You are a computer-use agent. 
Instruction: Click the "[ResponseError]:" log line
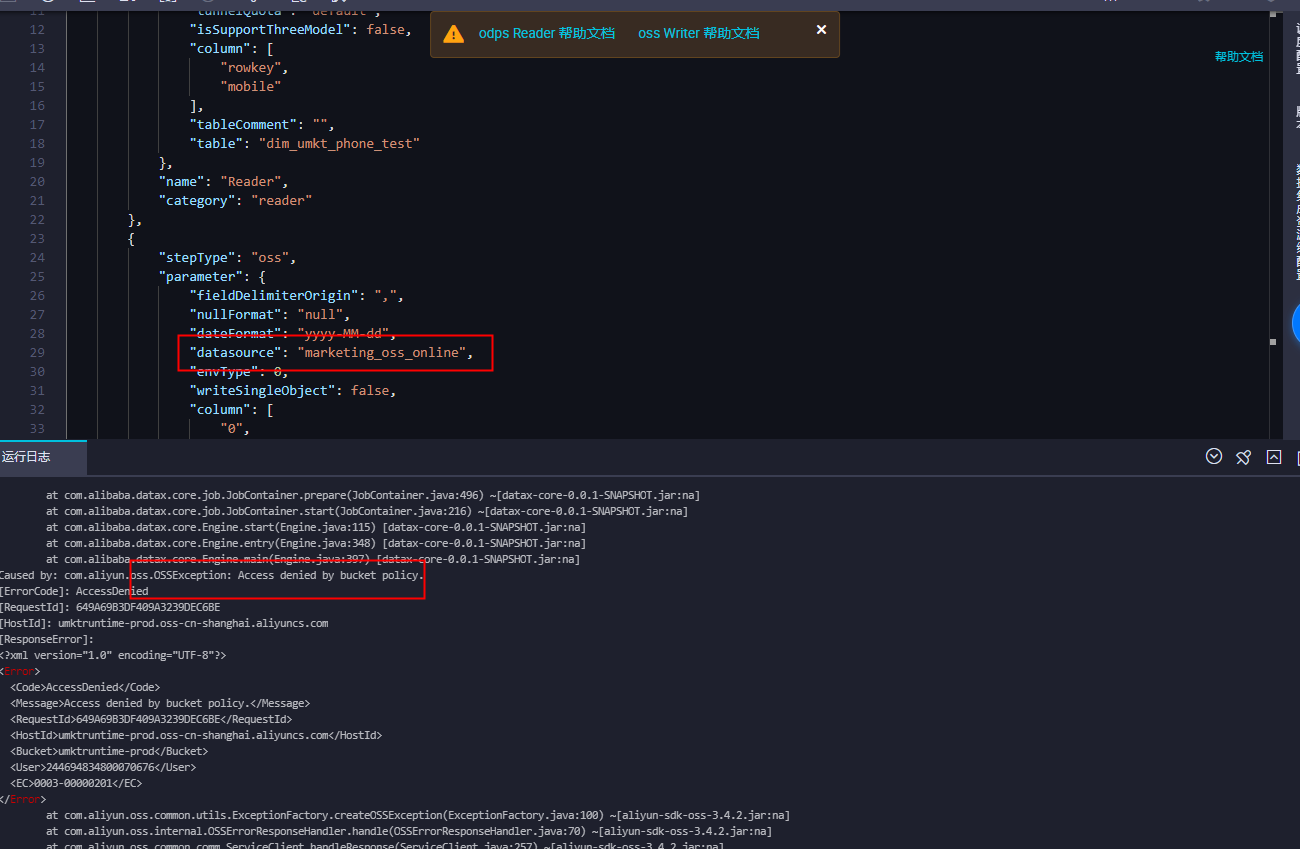tap(47, 640)
